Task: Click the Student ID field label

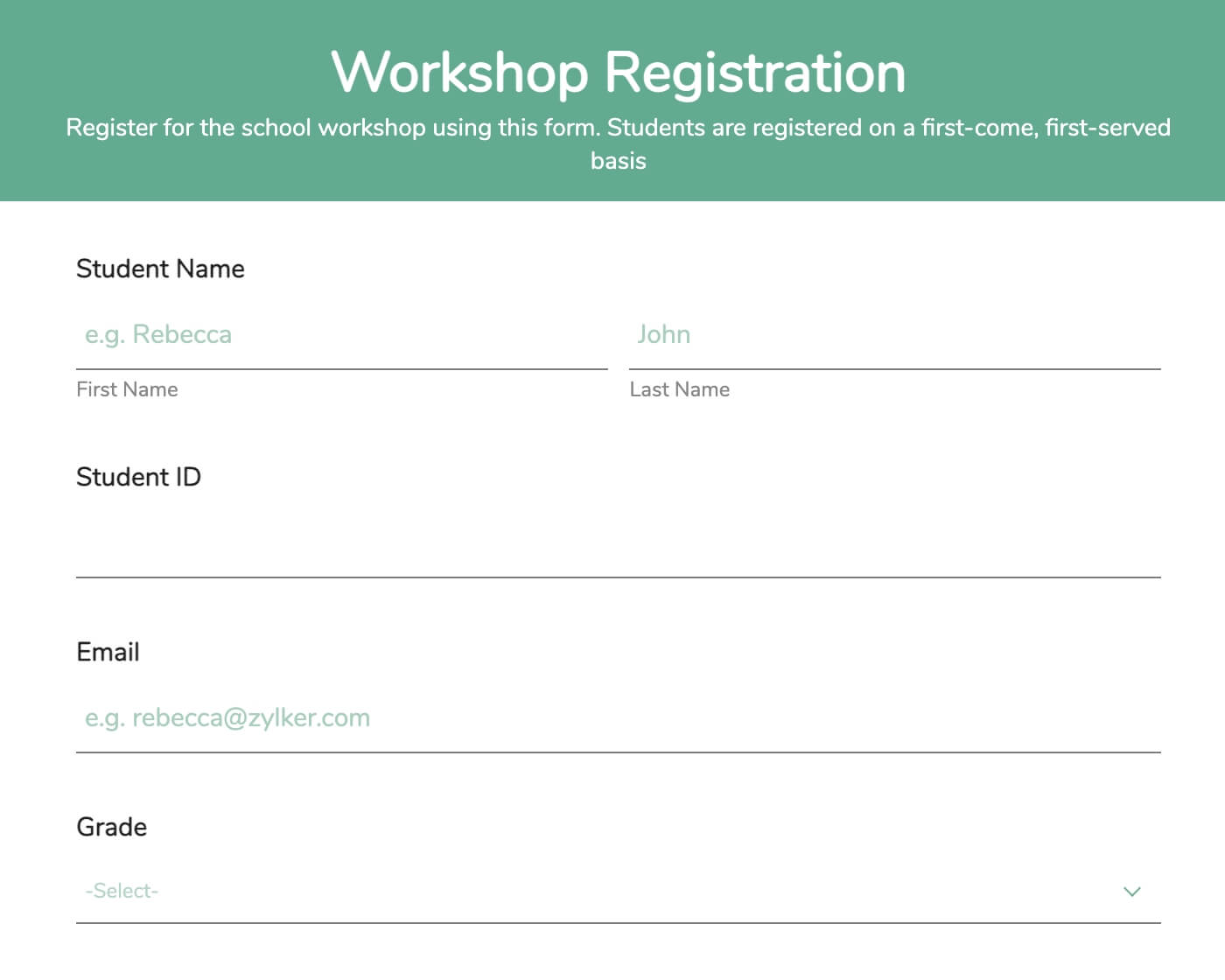Action: coord(137,477)
